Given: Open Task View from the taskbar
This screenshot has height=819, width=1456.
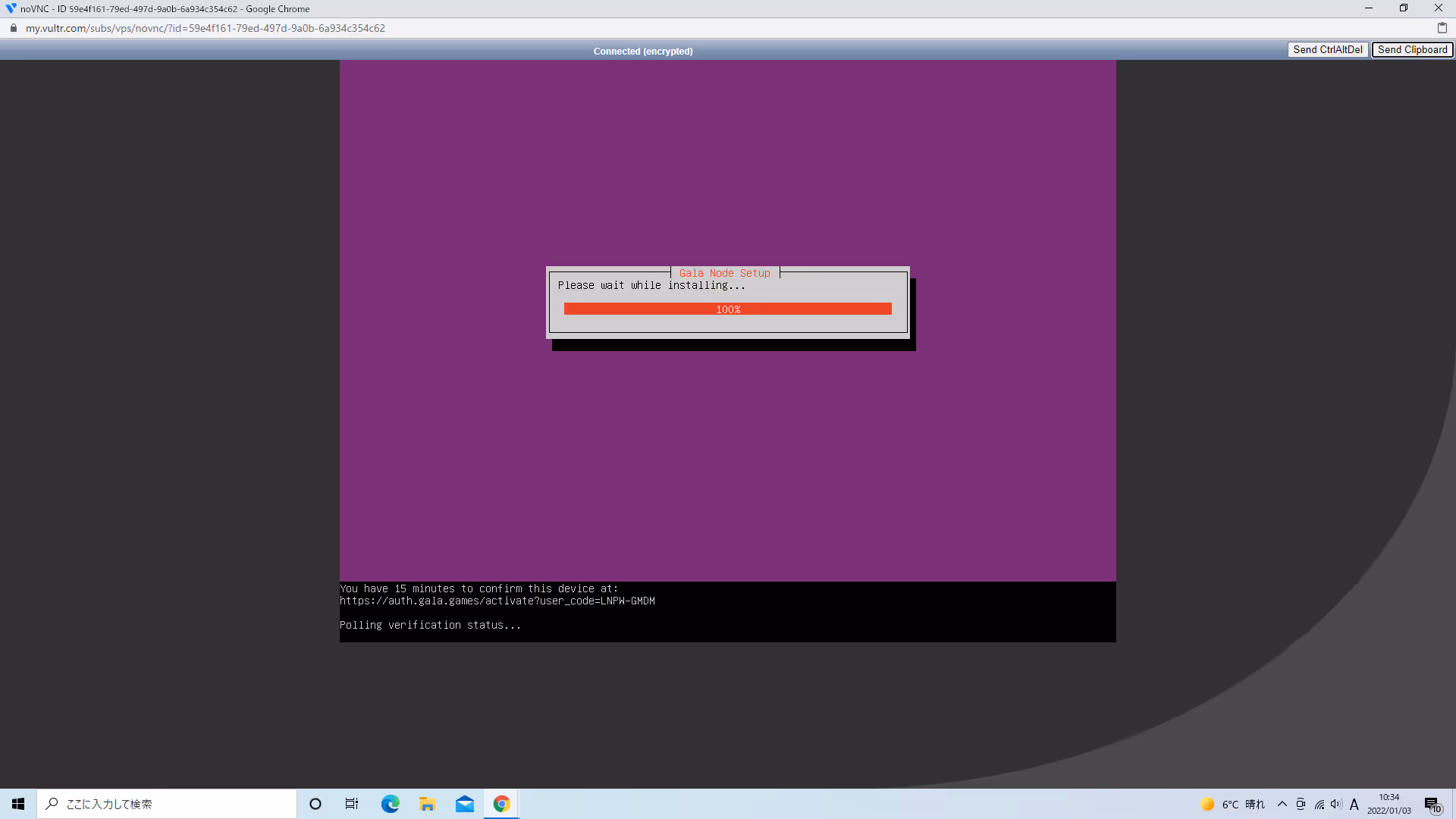Looking at the screenshot, I should [352, 804].
